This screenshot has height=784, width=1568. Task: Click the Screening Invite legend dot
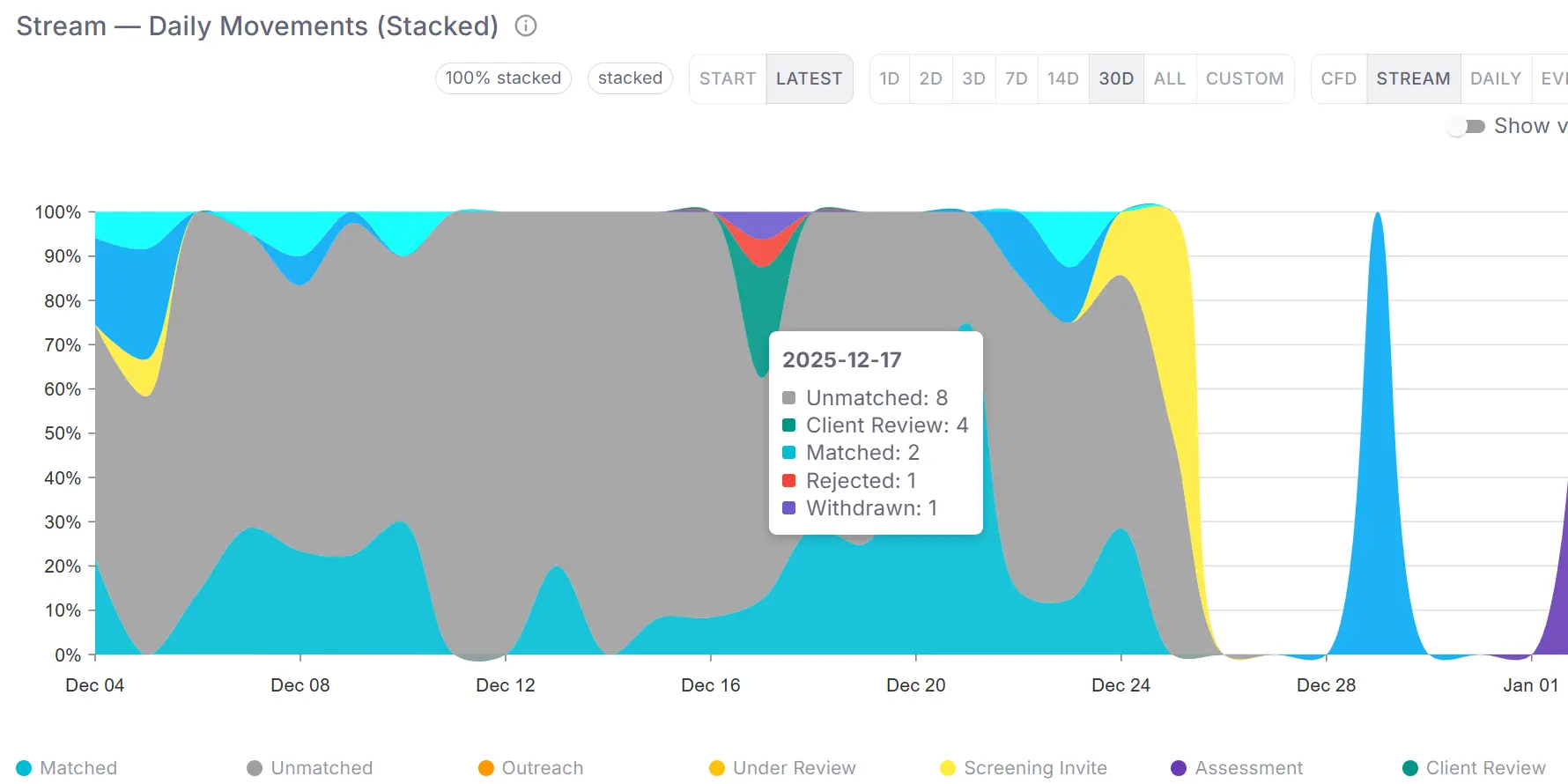click(947, 767)
